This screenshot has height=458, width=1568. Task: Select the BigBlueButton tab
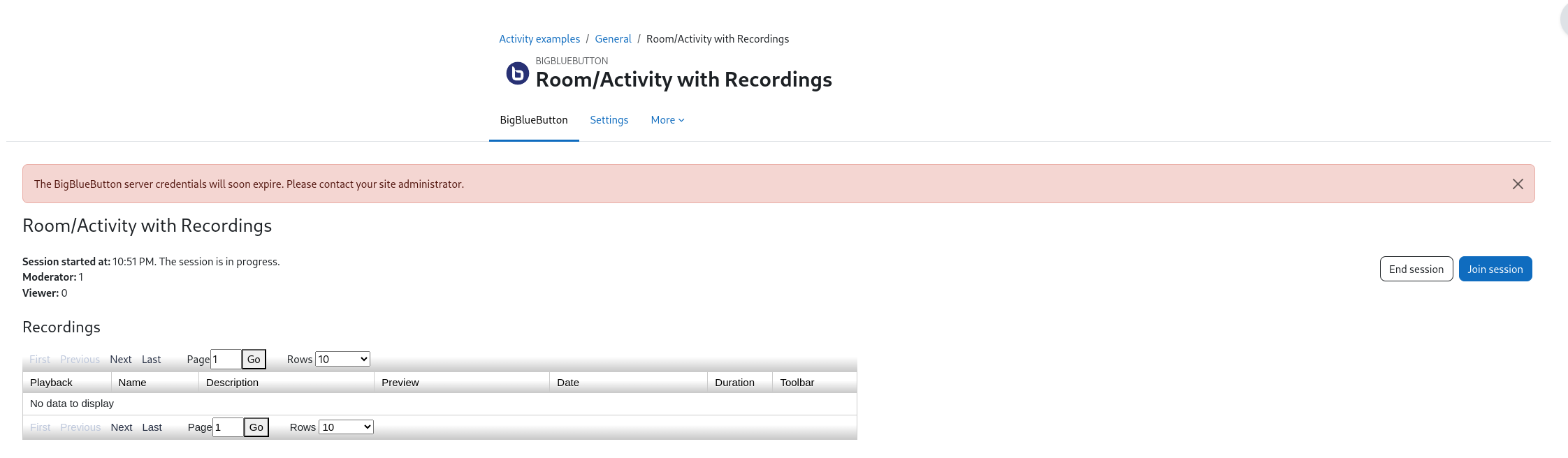[534, 120]
